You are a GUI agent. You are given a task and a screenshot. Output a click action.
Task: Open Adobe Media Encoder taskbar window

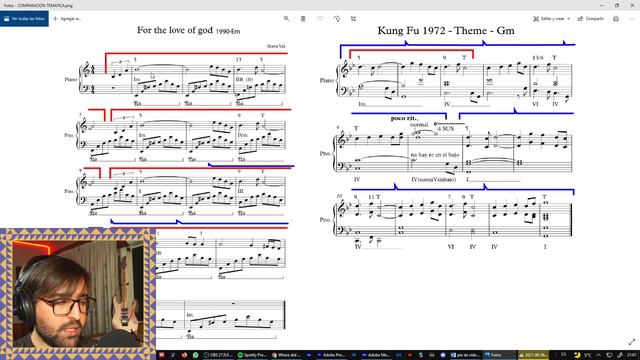pos(376,355)
